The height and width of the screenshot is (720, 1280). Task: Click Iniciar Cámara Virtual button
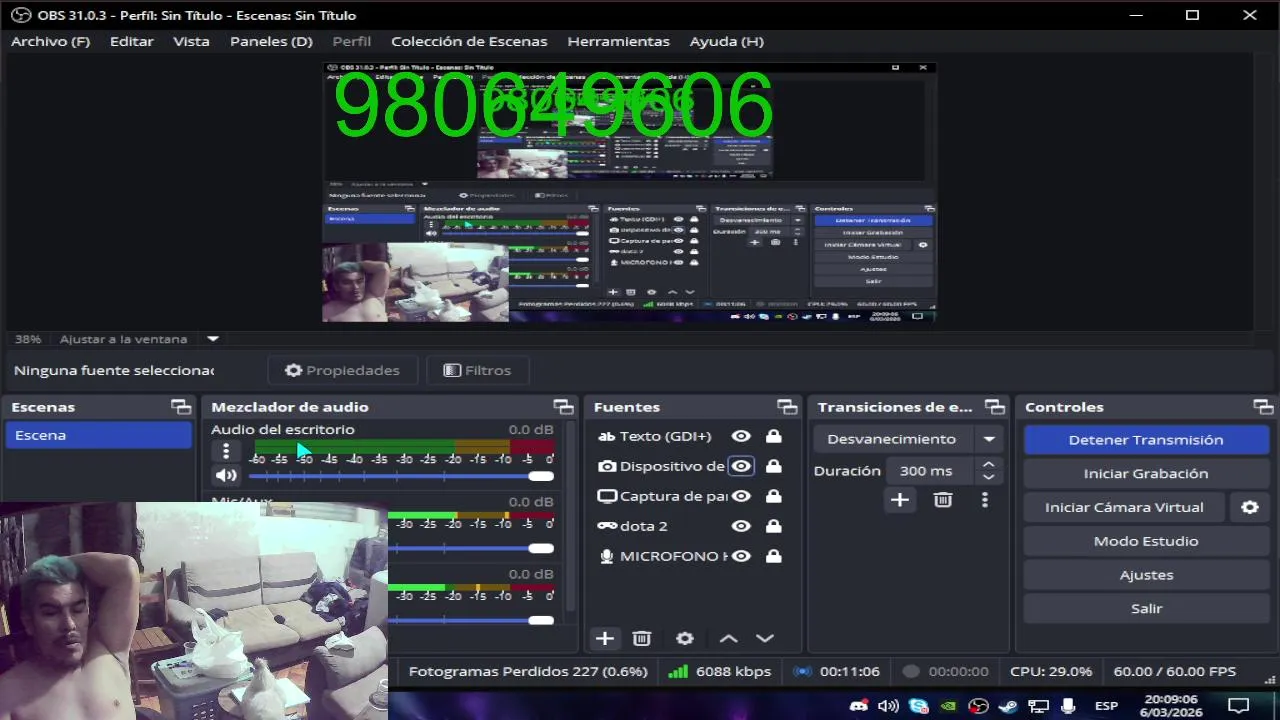pos(1124,507)
